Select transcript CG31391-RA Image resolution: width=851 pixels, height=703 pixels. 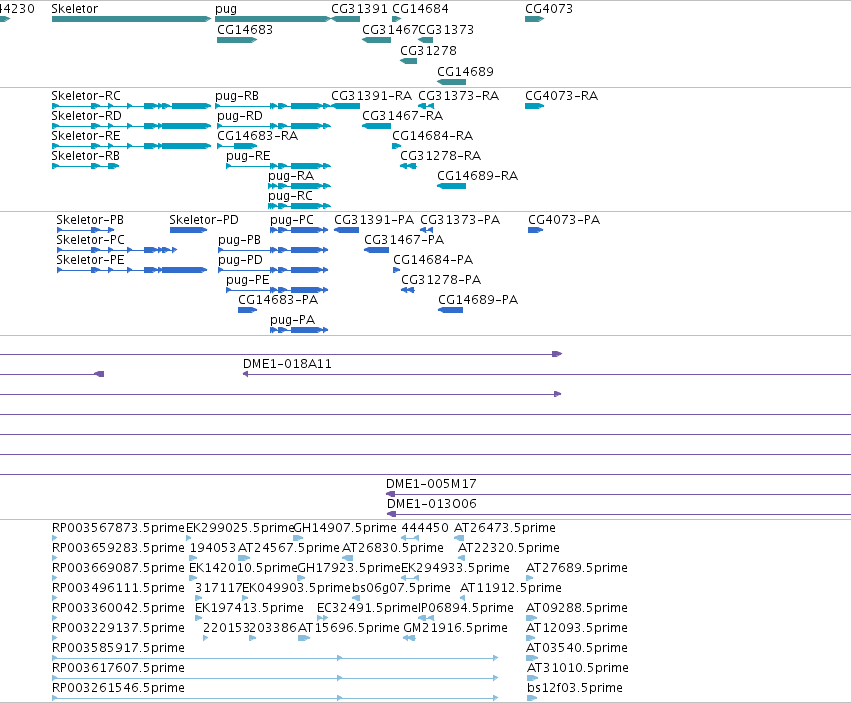pos(371,96)
